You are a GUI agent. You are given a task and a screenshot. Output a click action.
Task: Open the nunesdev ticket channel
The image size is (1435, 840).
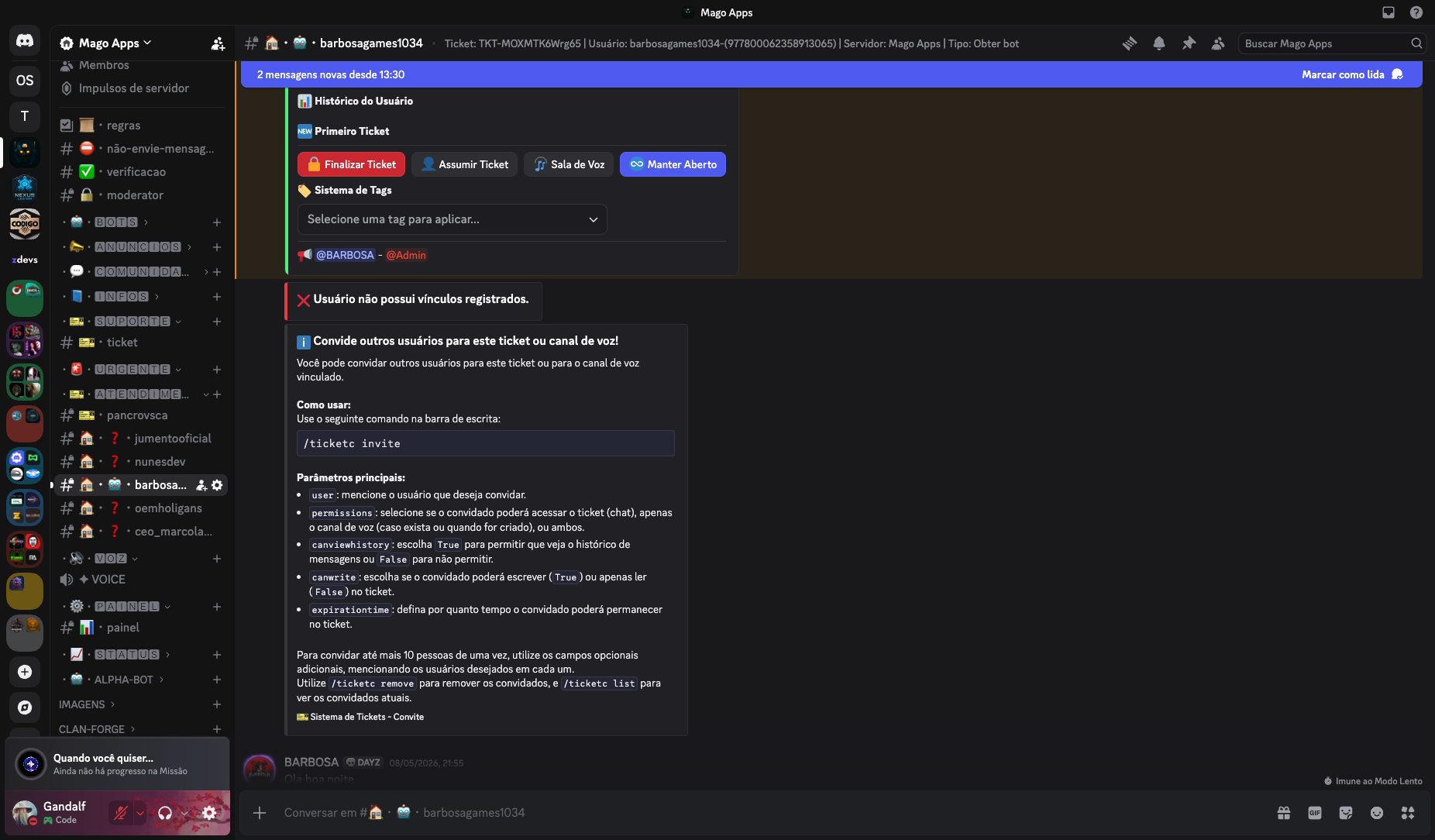[x=142, y=462]
